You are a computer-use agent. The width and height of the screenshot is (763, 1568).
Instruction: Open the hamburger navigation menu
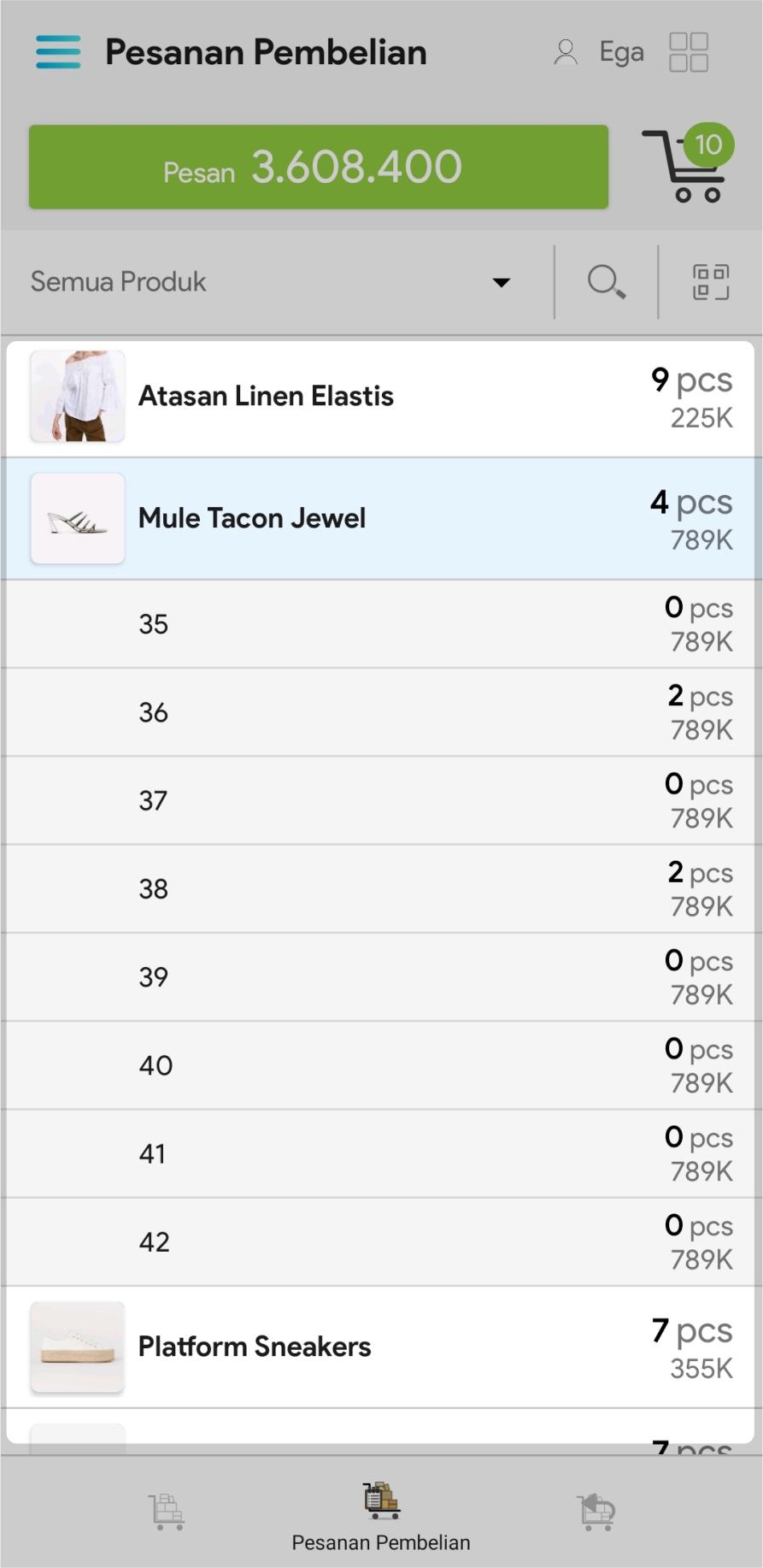point(58,52)
